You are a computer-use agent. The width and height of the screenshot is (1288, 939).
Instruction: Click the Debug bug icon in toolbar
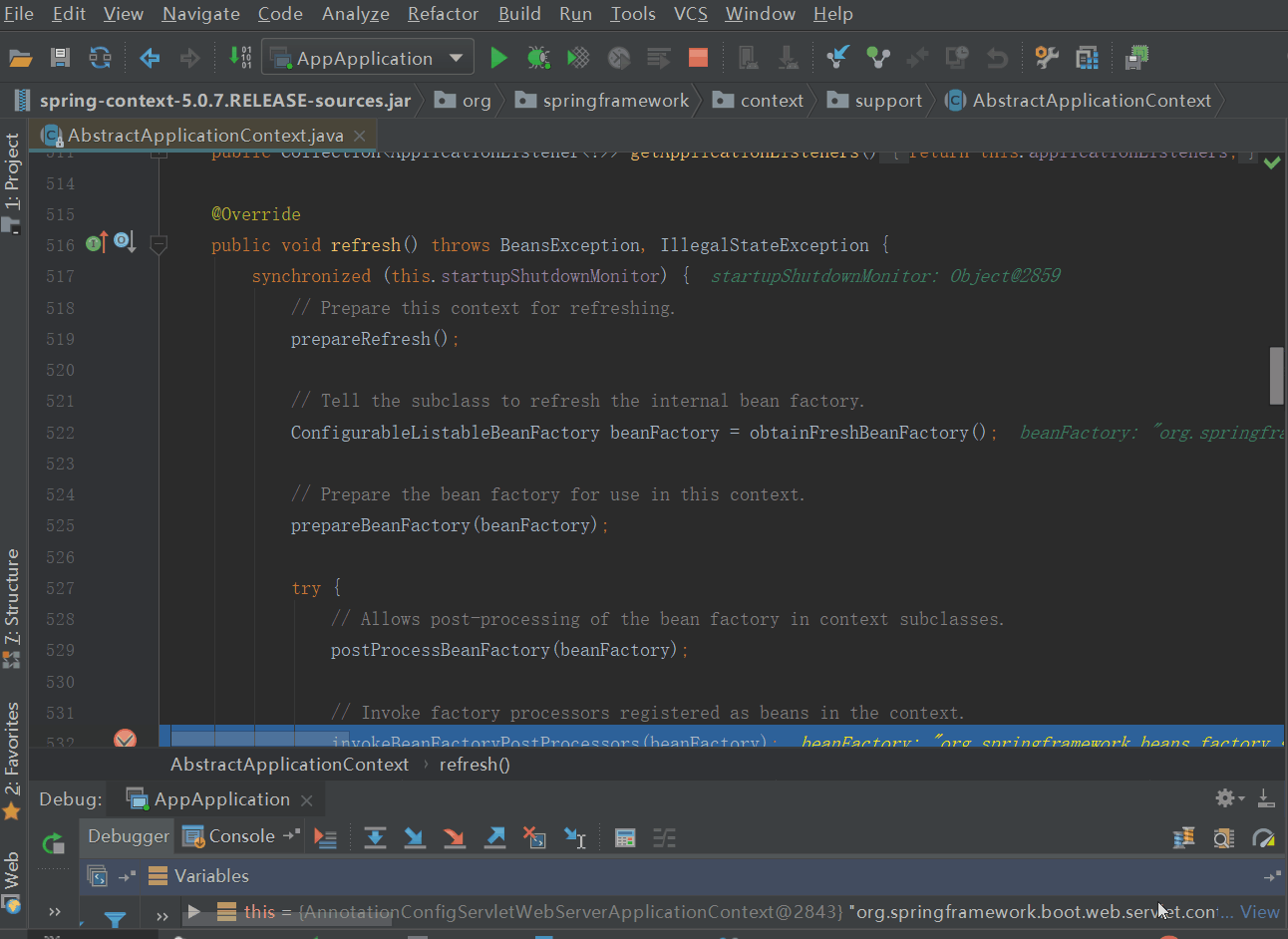(x=538, y=58)
